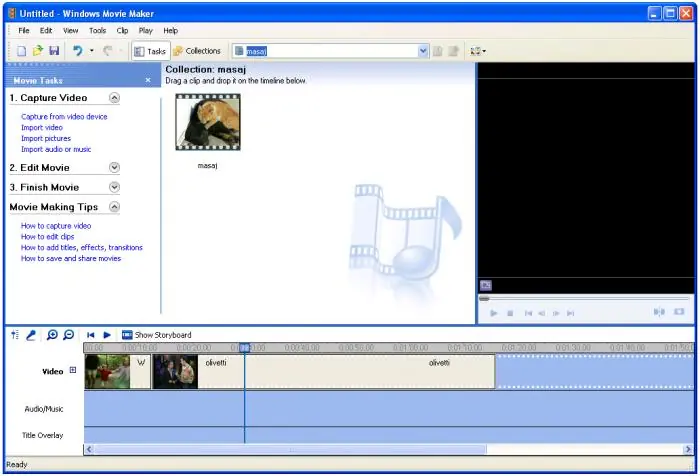700x476 pixels.
Task: Go back to previous clip in monitor
Action: point(528,313)
